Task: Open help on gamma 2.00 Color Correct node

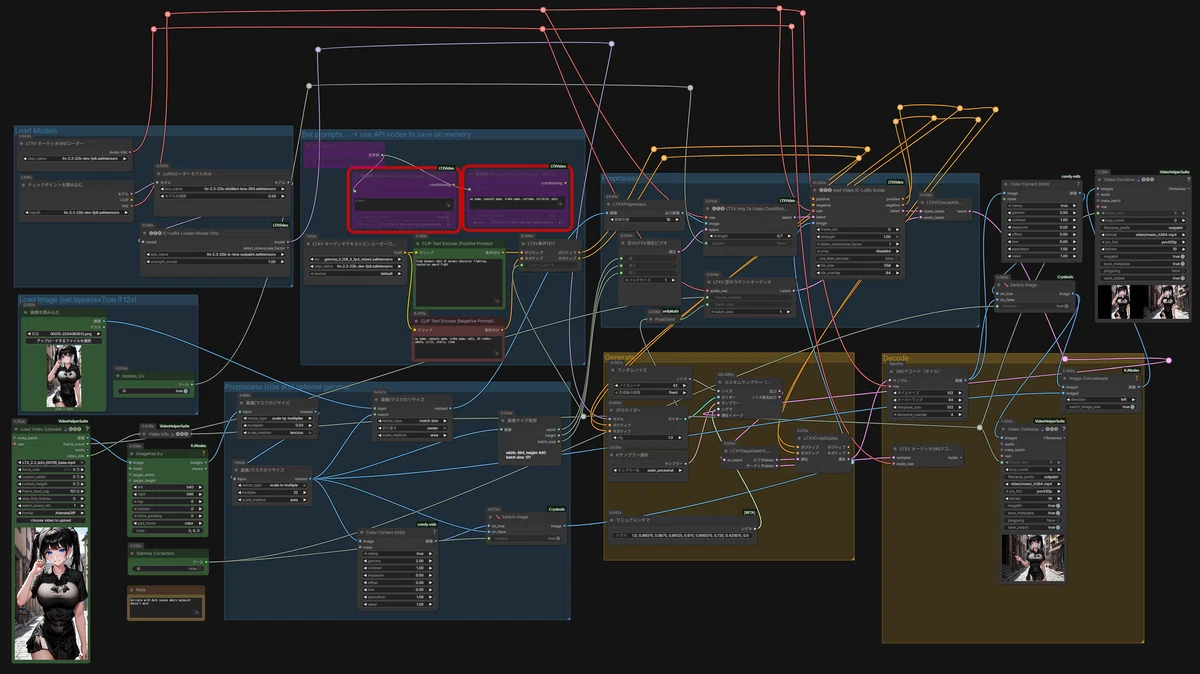Action: [435, 531]
